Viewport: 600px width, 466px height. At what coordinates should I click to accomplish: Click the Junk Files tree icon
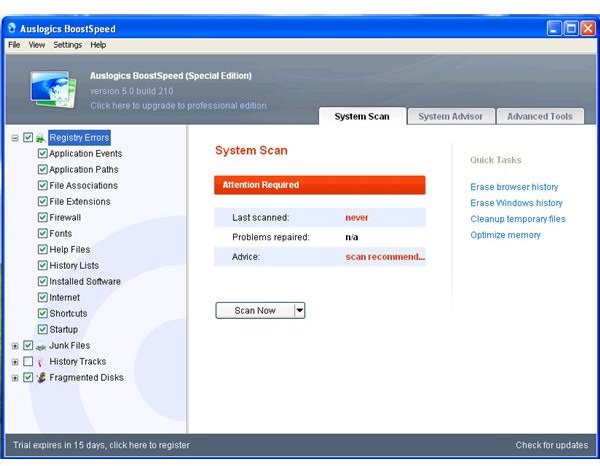[41, 346]
